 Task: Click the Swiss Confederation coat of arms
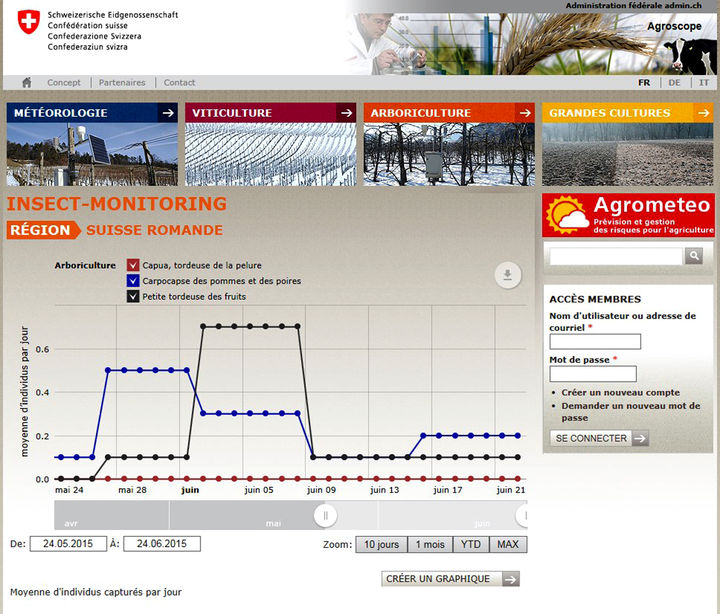[x=29, y=23]
